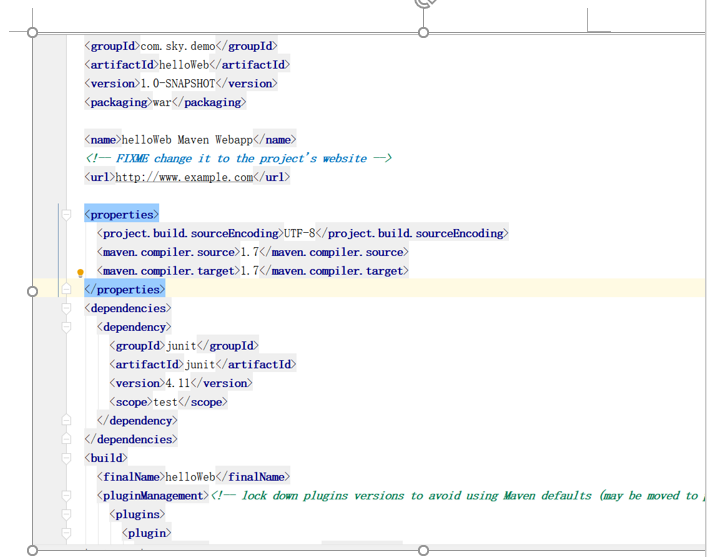Click the junit groupId value

[x=181, y=346]
